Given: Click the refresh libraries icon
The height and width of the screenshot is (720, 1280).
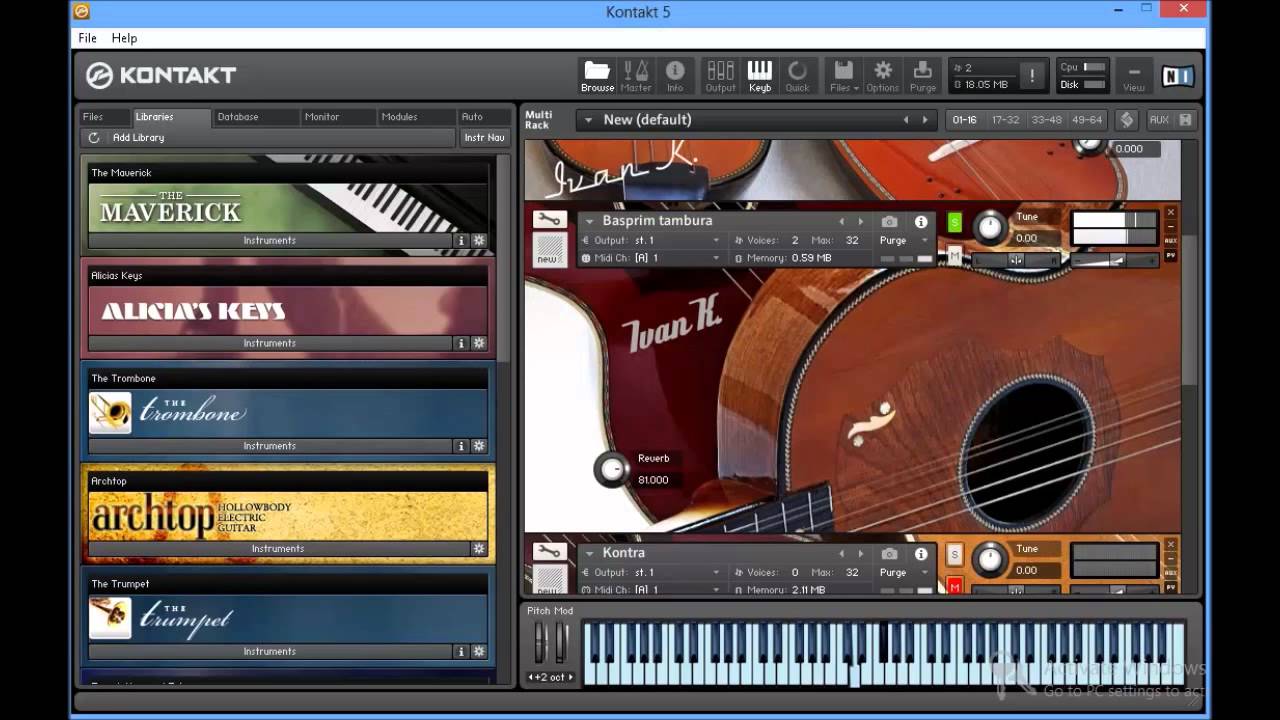Looking at the screenshot, I should tap(94, 138).
